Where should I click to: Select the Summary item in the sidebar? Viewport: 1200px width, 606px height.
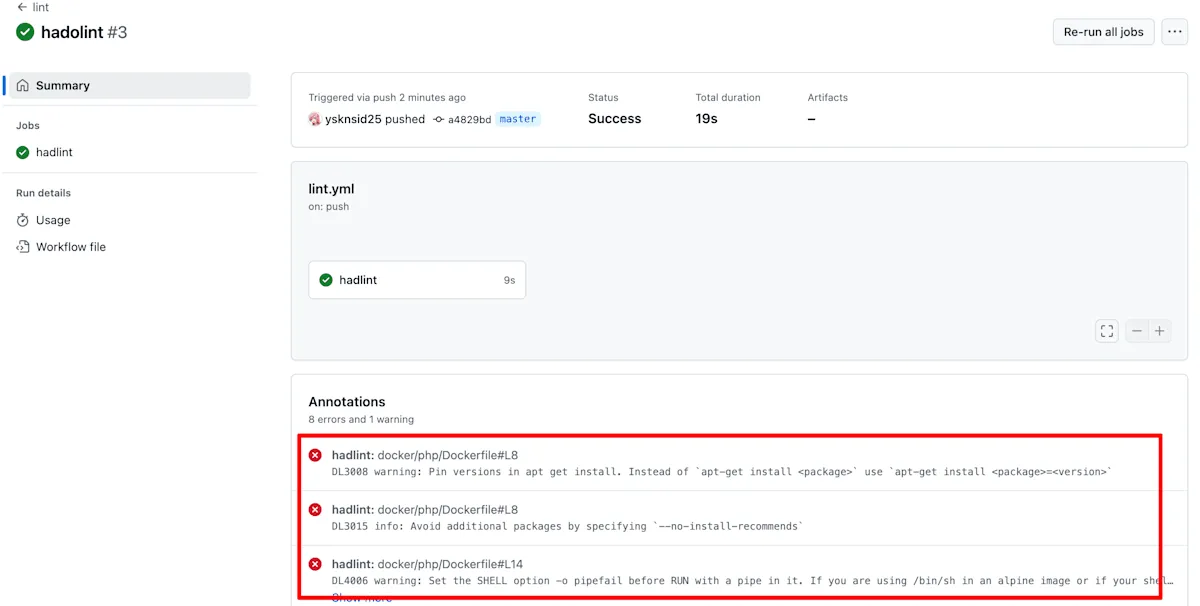pos(127,86)
